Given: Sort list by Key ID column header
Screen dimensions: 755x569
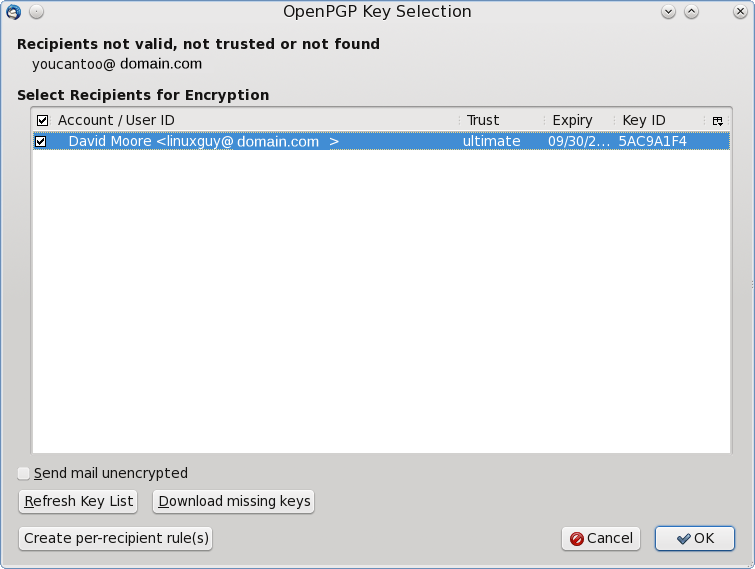Looking at the screenshot, I should coord(644,120).
